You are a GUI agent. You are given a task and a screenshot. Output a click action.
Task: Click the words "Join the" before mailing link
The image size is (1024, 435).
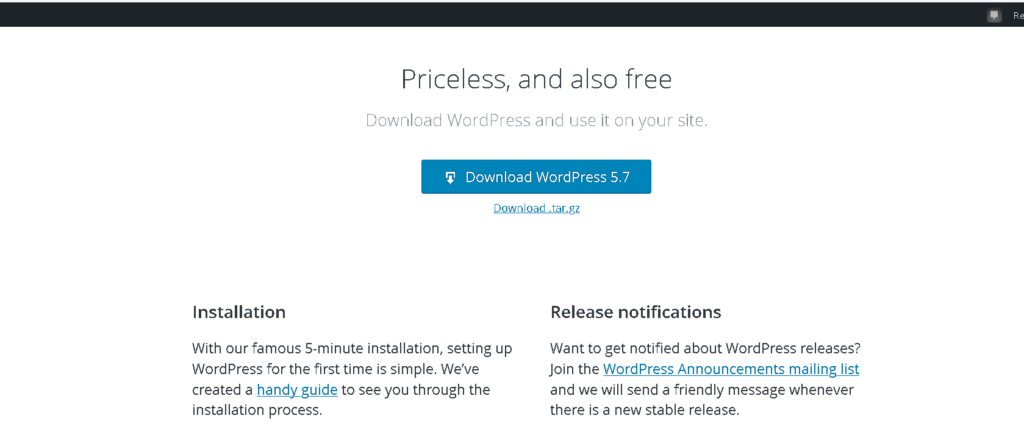575,369
